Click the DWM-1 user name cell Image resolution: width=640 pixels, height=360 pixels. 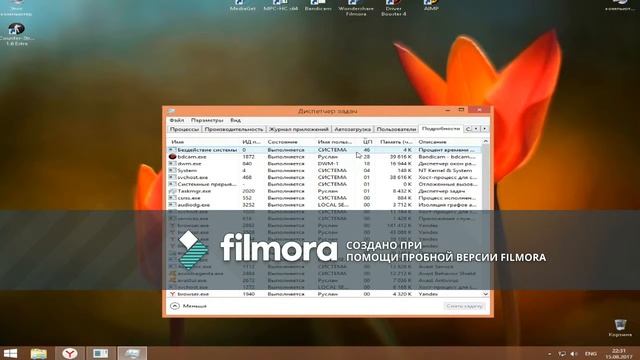(328, 164)
